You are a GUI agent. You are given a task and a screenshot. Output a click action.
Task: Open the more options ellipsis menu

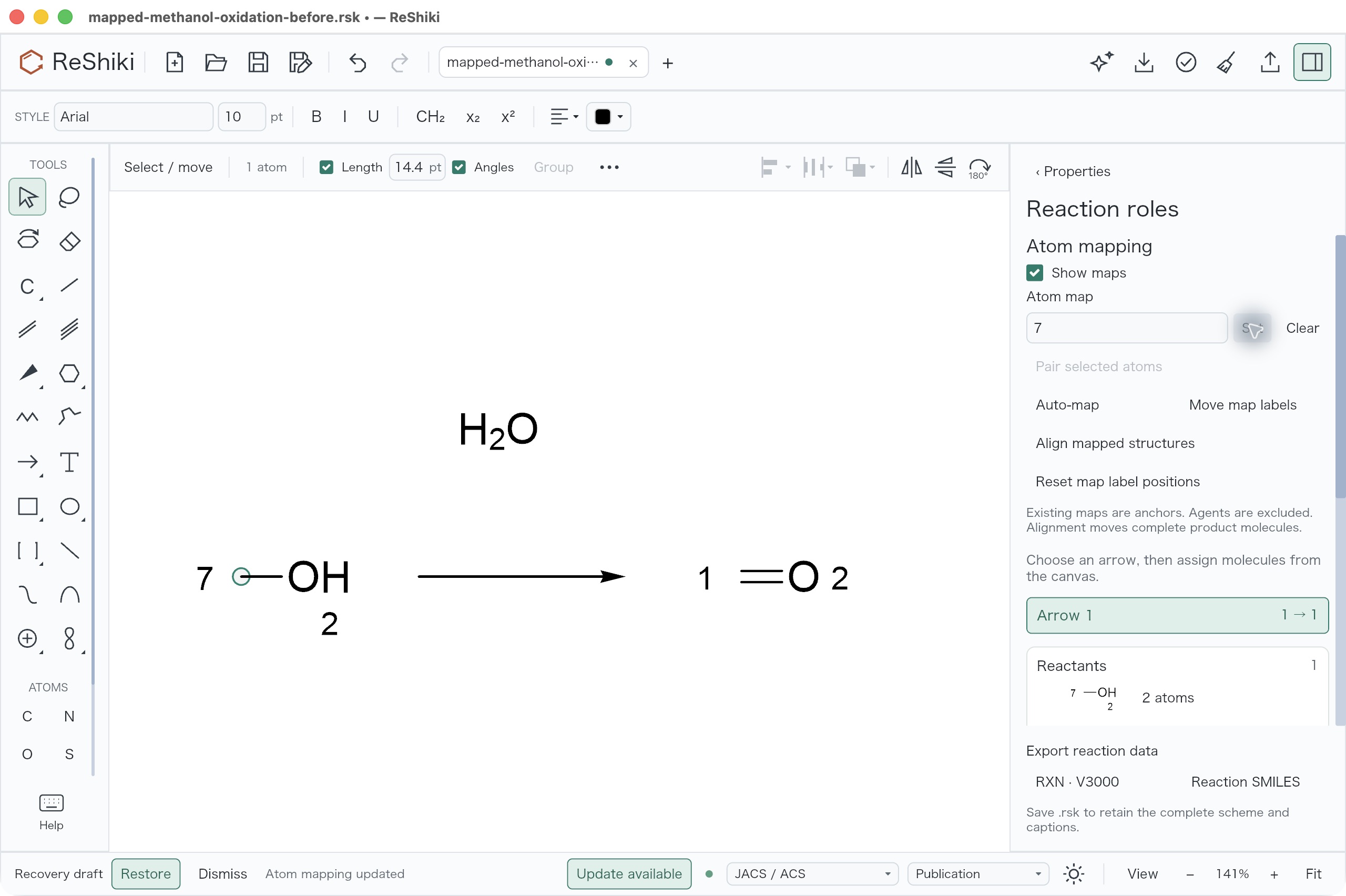coord(609,167)
